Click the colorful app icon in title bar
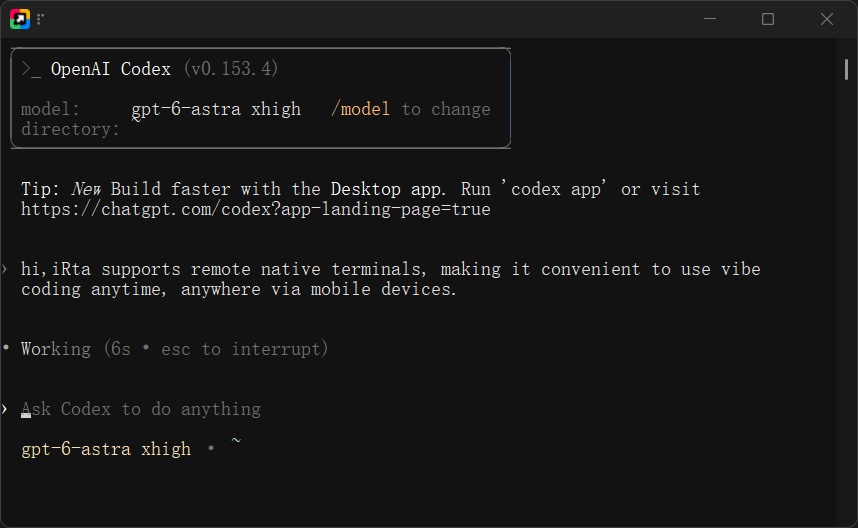The width and height of the screenshot is (858, 528). click(20, 19)
